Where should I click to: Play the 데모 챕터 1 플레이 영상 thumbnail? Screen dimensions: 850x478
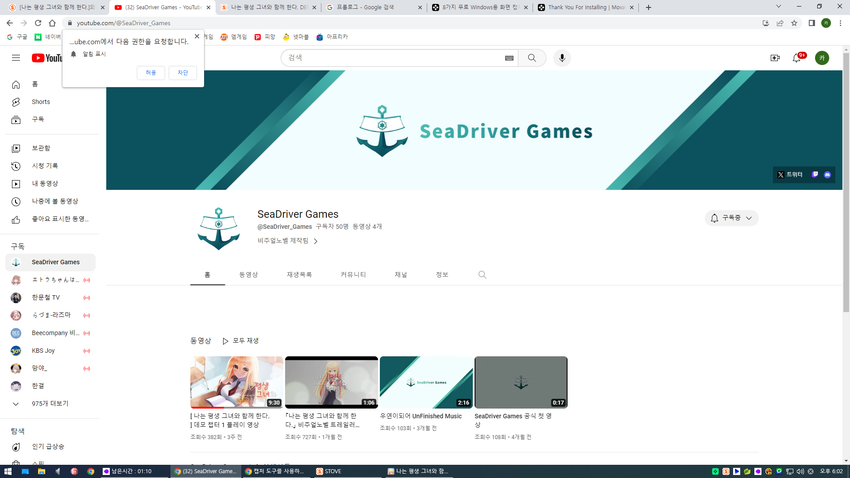click(236, 382)
